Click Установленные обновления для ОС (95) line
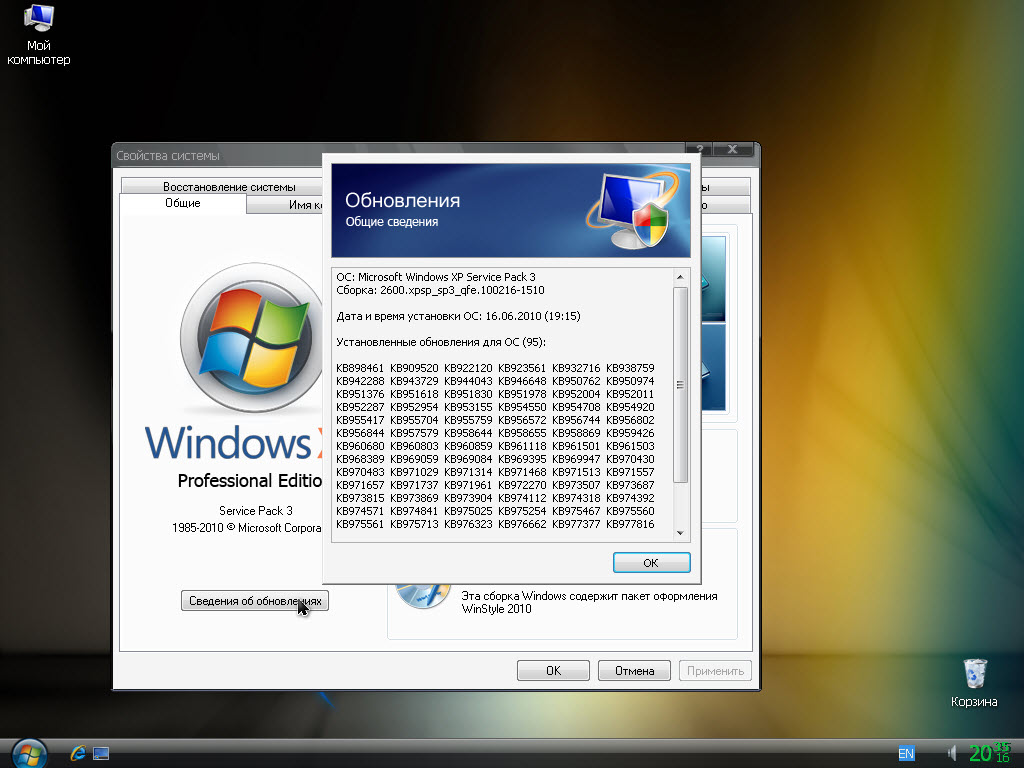1024x768 pixels. point(441,342)
